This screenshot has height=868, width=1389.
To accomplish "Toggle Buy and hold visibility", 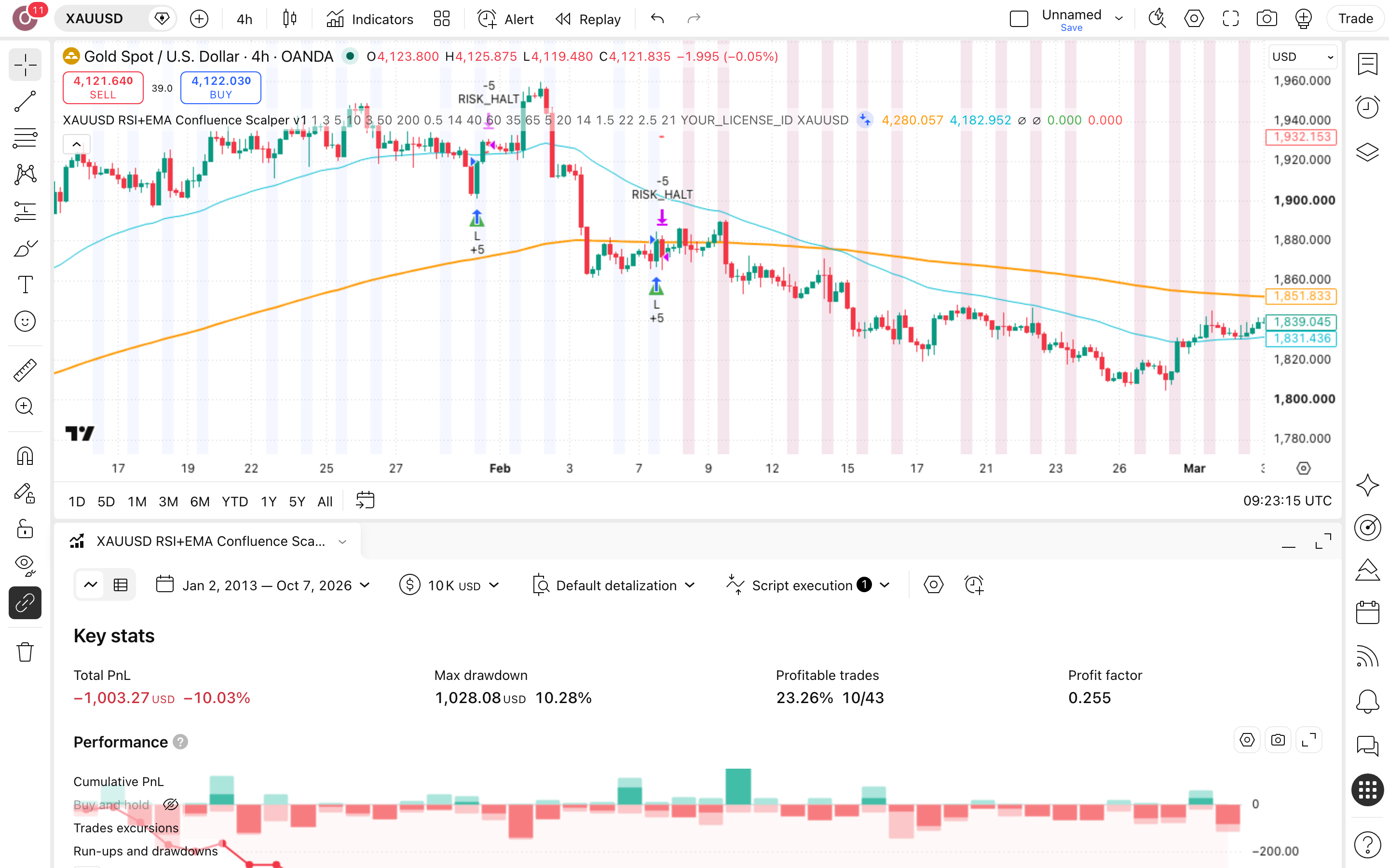I will point(170,804).
